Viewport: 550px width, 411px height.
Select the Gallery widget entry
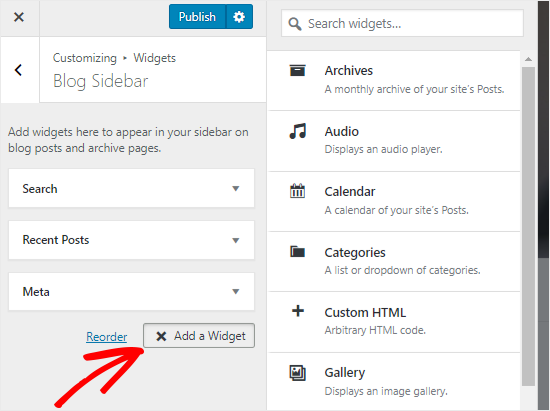pos(394,382)
